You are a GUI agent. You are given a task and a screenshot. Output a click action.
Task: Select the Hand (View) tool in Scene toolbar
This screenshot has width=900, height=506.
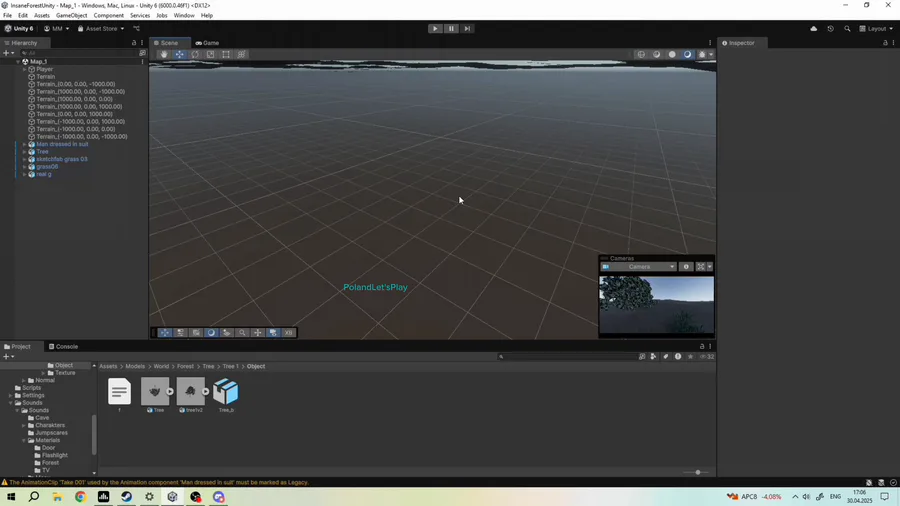click(x=164, y=55)
